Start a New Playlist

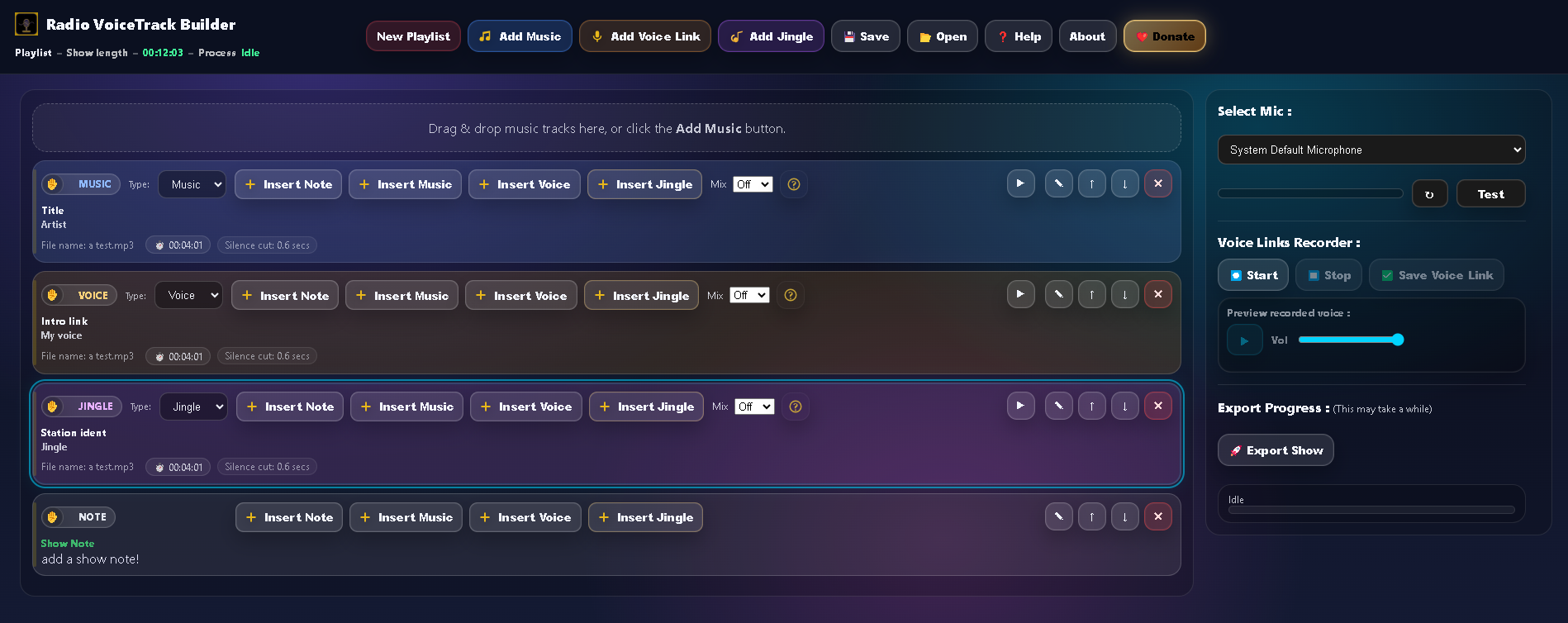pyautogui.click(x=413, y=36)
